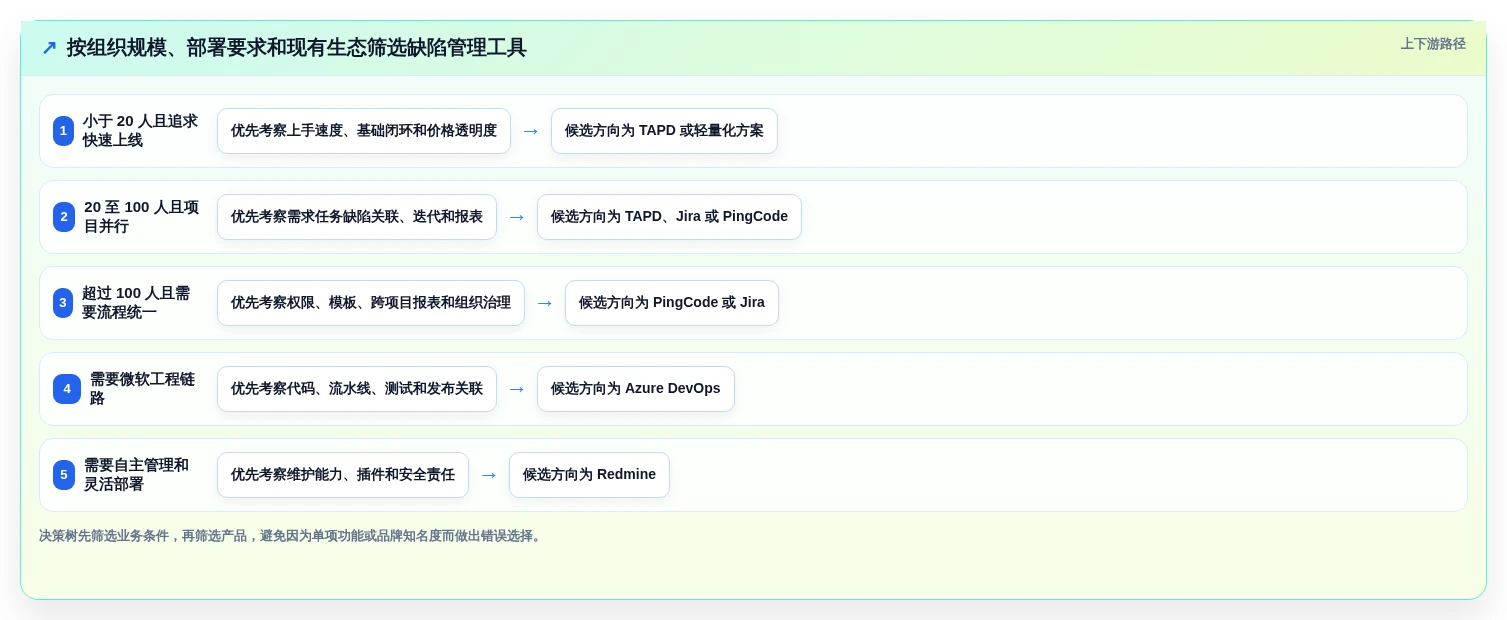Click the 上下游路径 label
The image size is (1507, 620).
pyautogui.click(x=1433, y=44)
